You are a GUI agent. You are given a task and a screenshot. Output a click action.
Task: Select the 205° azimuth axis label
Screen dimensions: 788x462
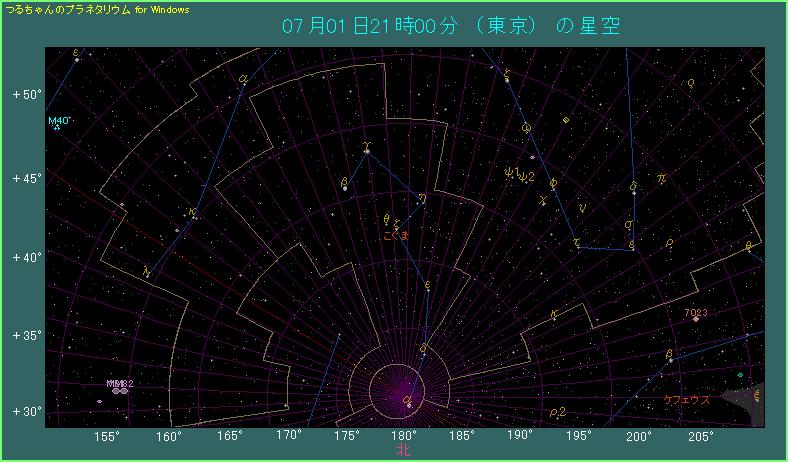(x=699, y=436)
